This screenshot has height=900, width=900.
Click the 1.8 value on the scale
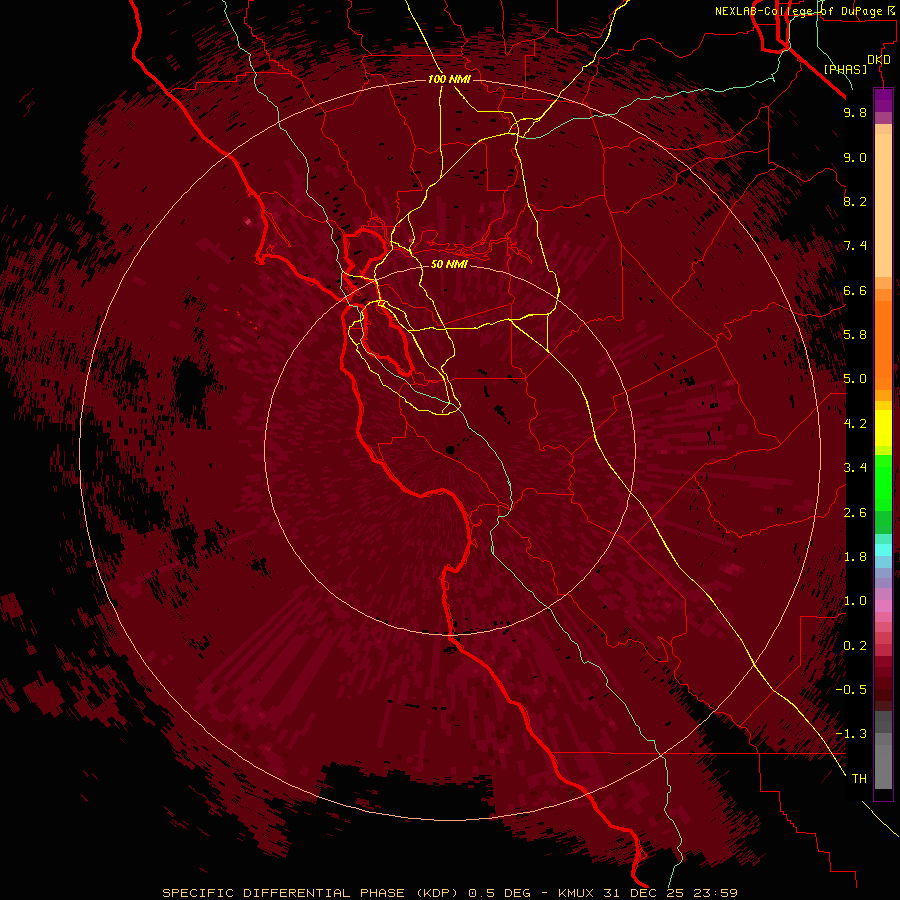[855, 557]
